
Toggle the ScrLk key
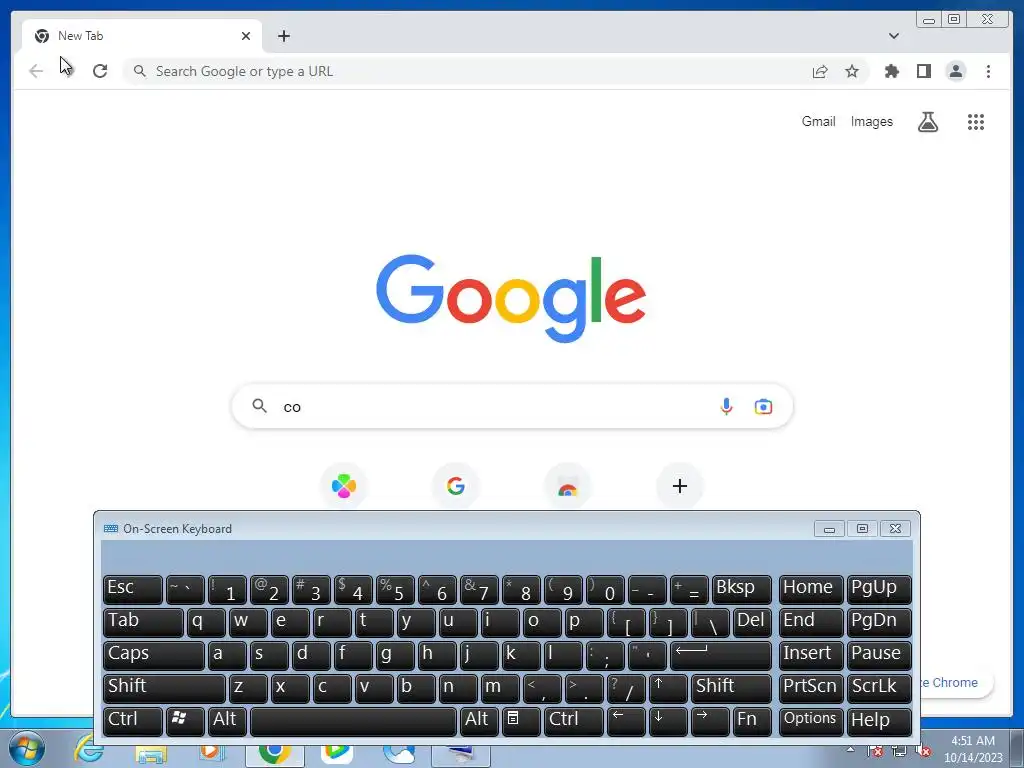[x=879, y=688]
